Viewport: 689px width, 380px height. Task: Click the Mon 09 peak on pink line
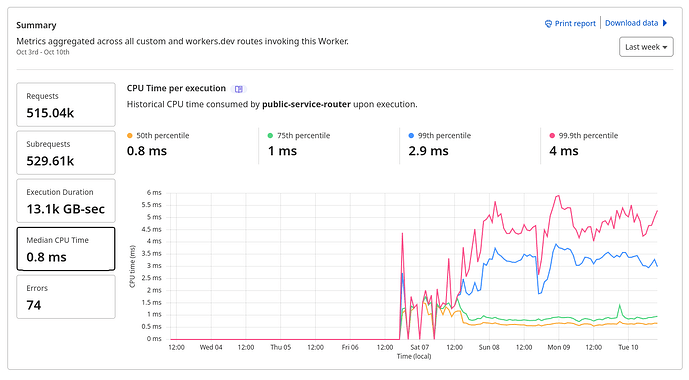(x=558, y=196)
